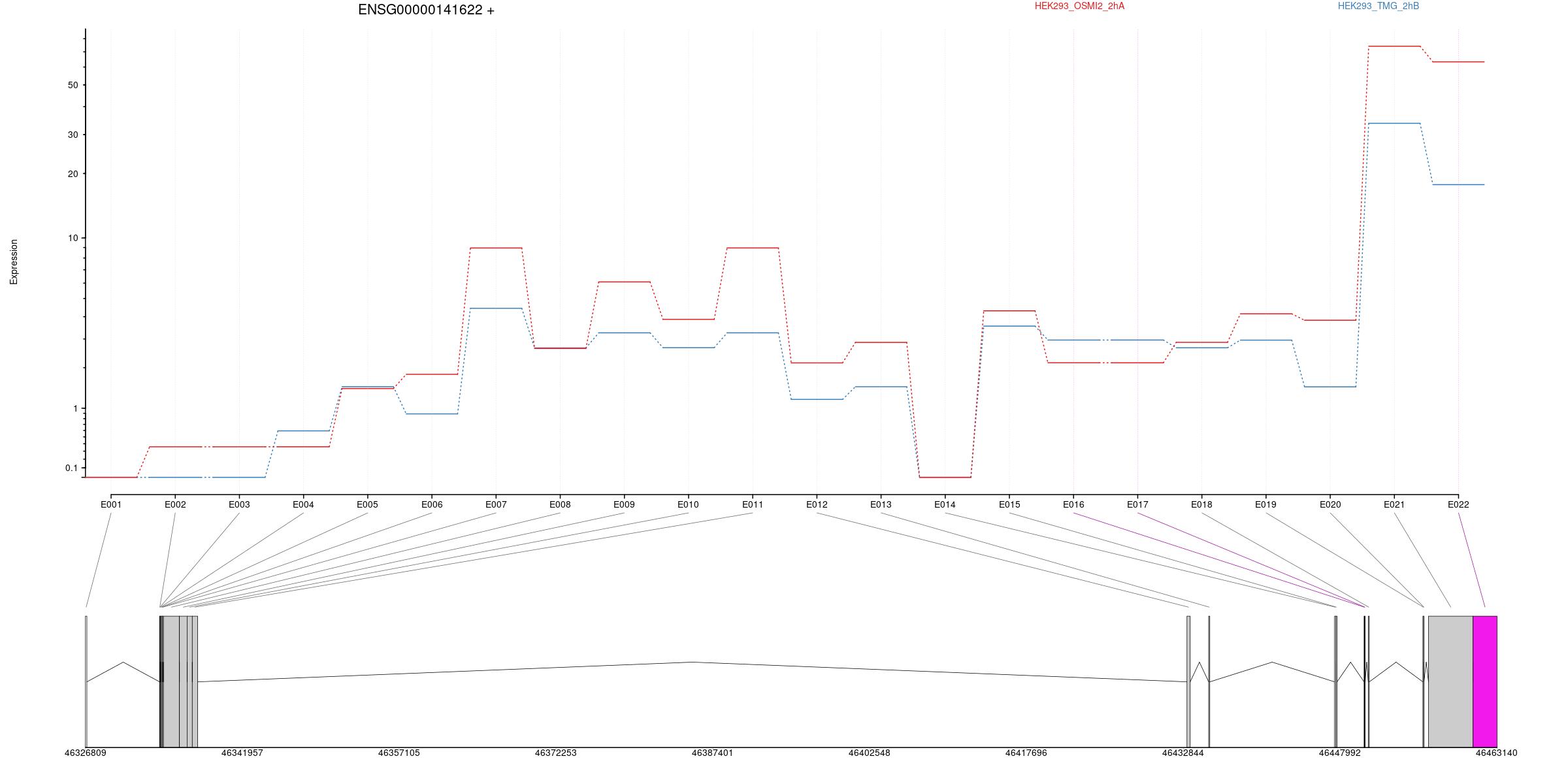Click exon label E009
This screenshot has width=1568, height=784.
(624, 504)
